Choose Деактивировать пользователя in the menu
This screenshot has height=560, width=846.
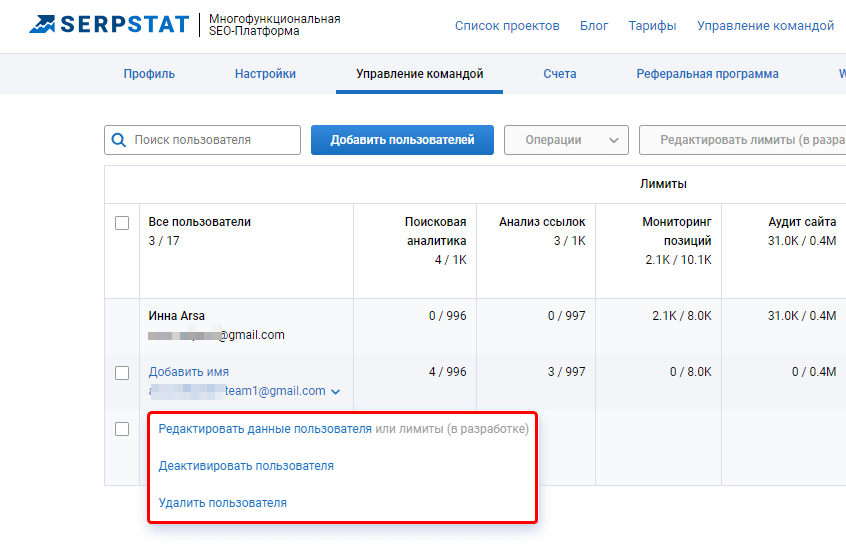[x=246, y=466]
